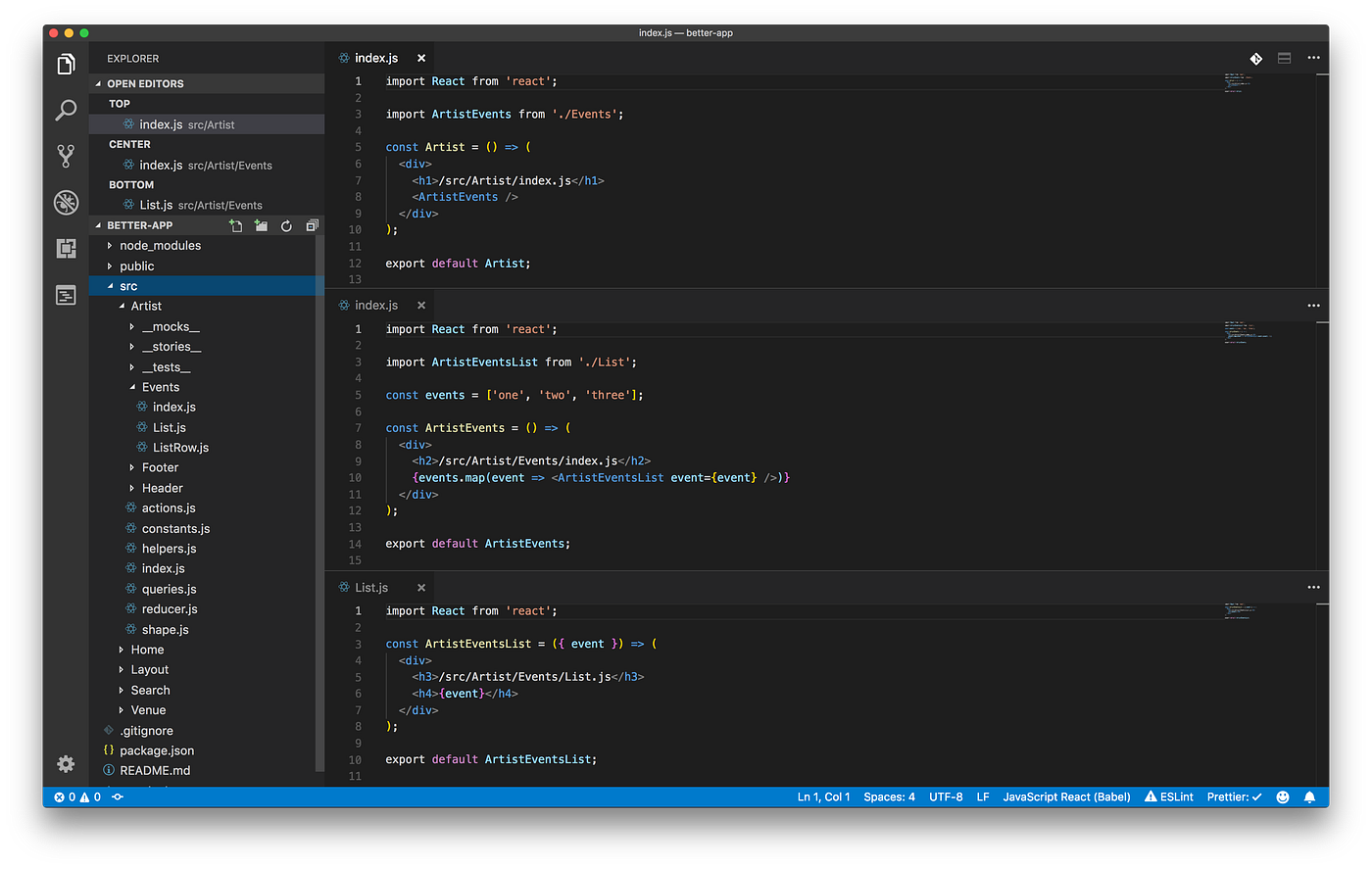Refresh the Explorer file tree
The height and width of the screenshot is (869, 1372).
[286, 224]
